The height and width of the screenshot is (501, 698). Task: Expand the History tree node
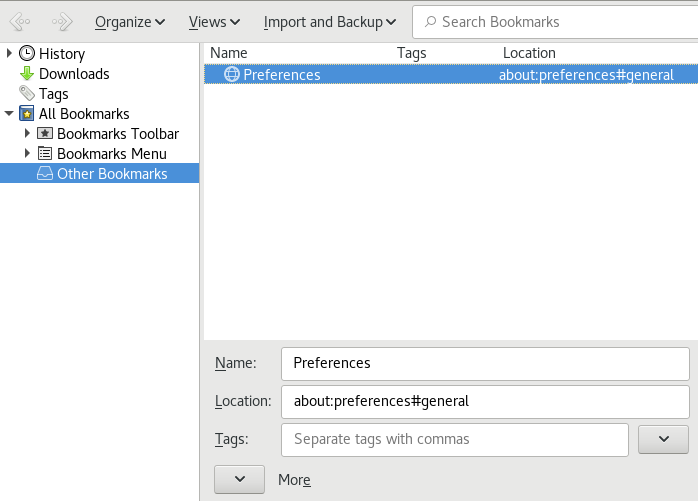tap(10, 54)
